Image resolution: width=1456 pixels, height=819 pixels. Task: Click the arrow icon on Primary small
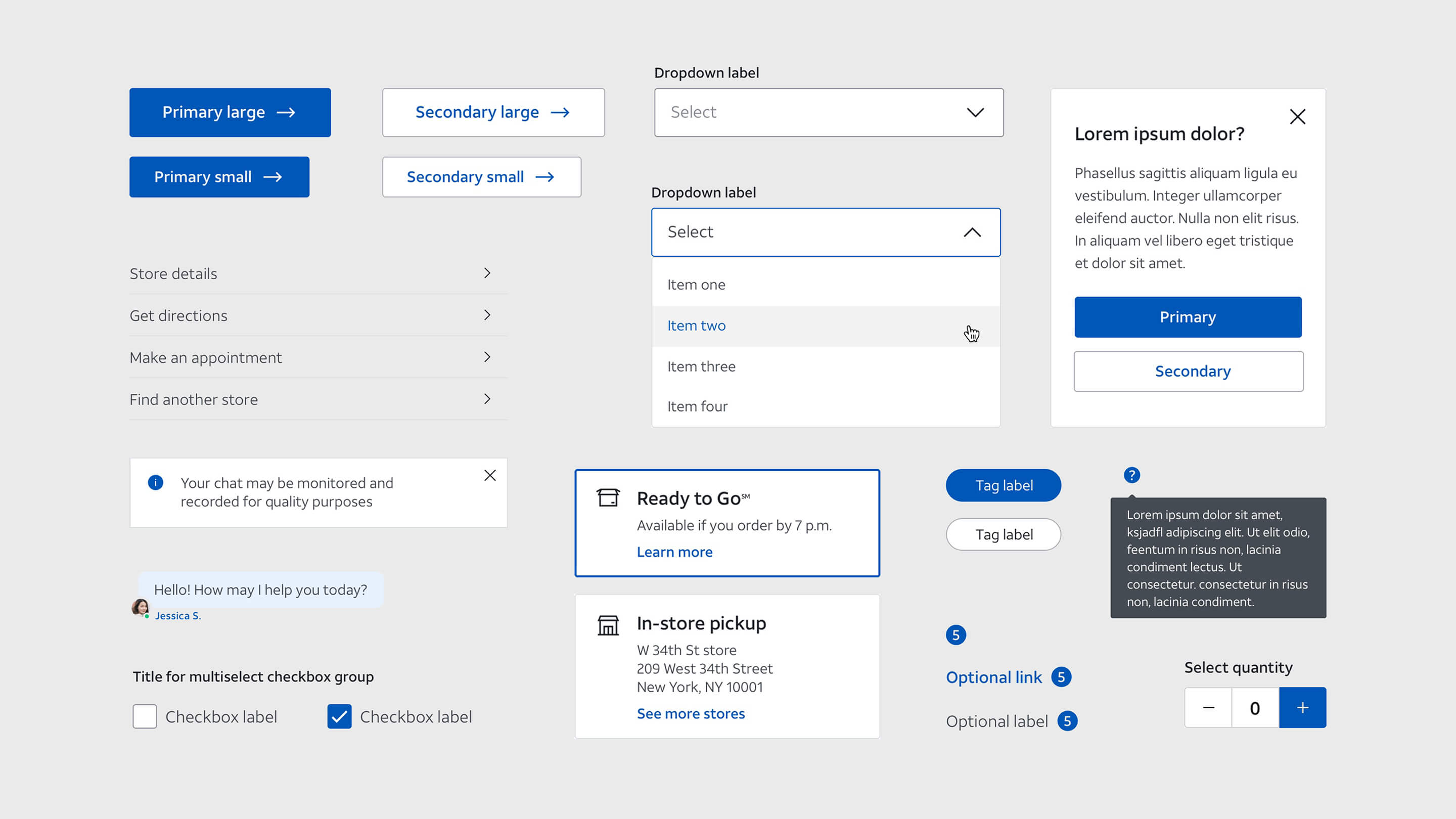[x=272, y=177]
